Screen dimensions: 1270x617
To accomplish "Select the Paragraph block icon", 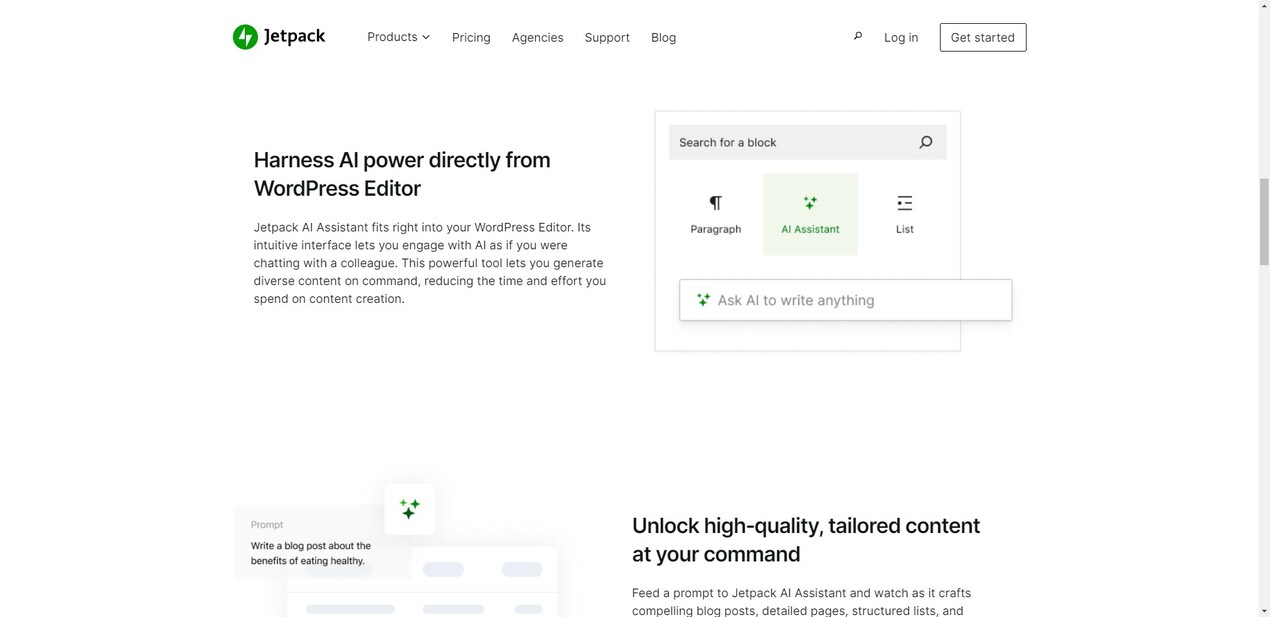I will tap(715, 204).
